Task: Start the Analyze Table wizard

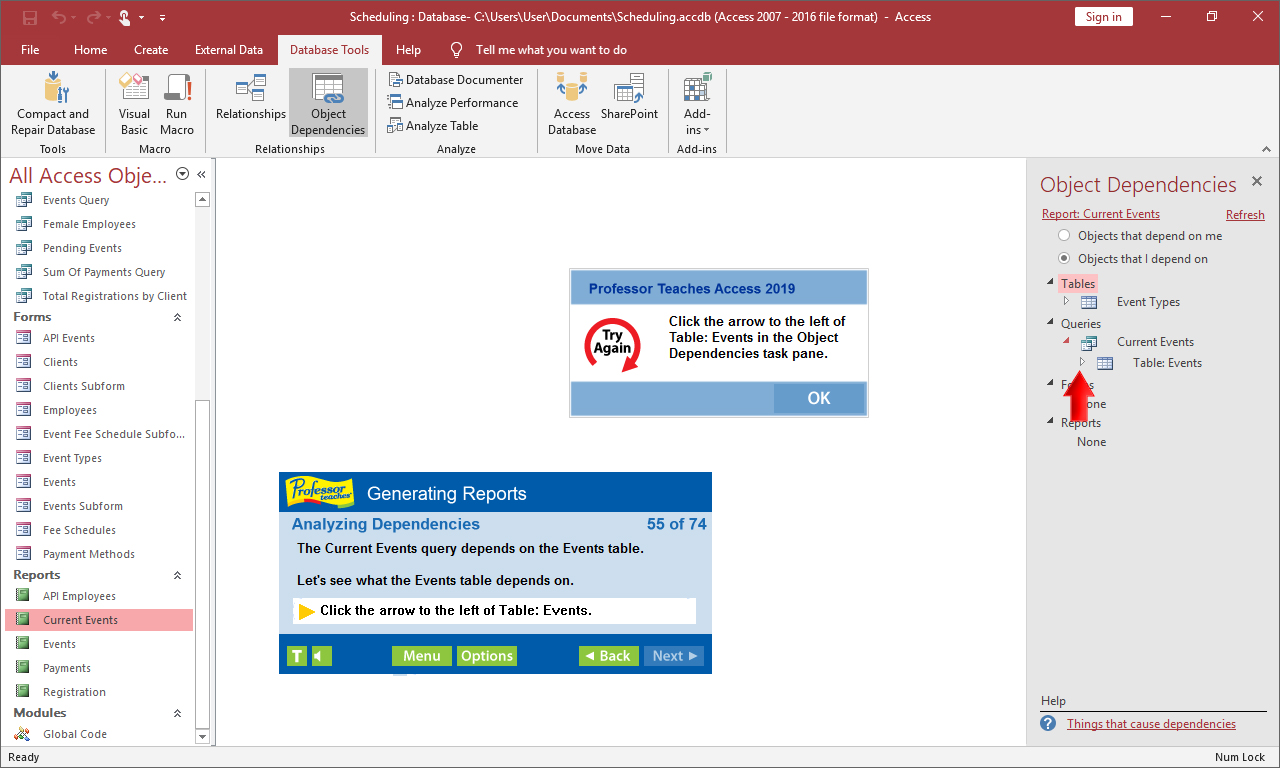Action: point(433,125)
